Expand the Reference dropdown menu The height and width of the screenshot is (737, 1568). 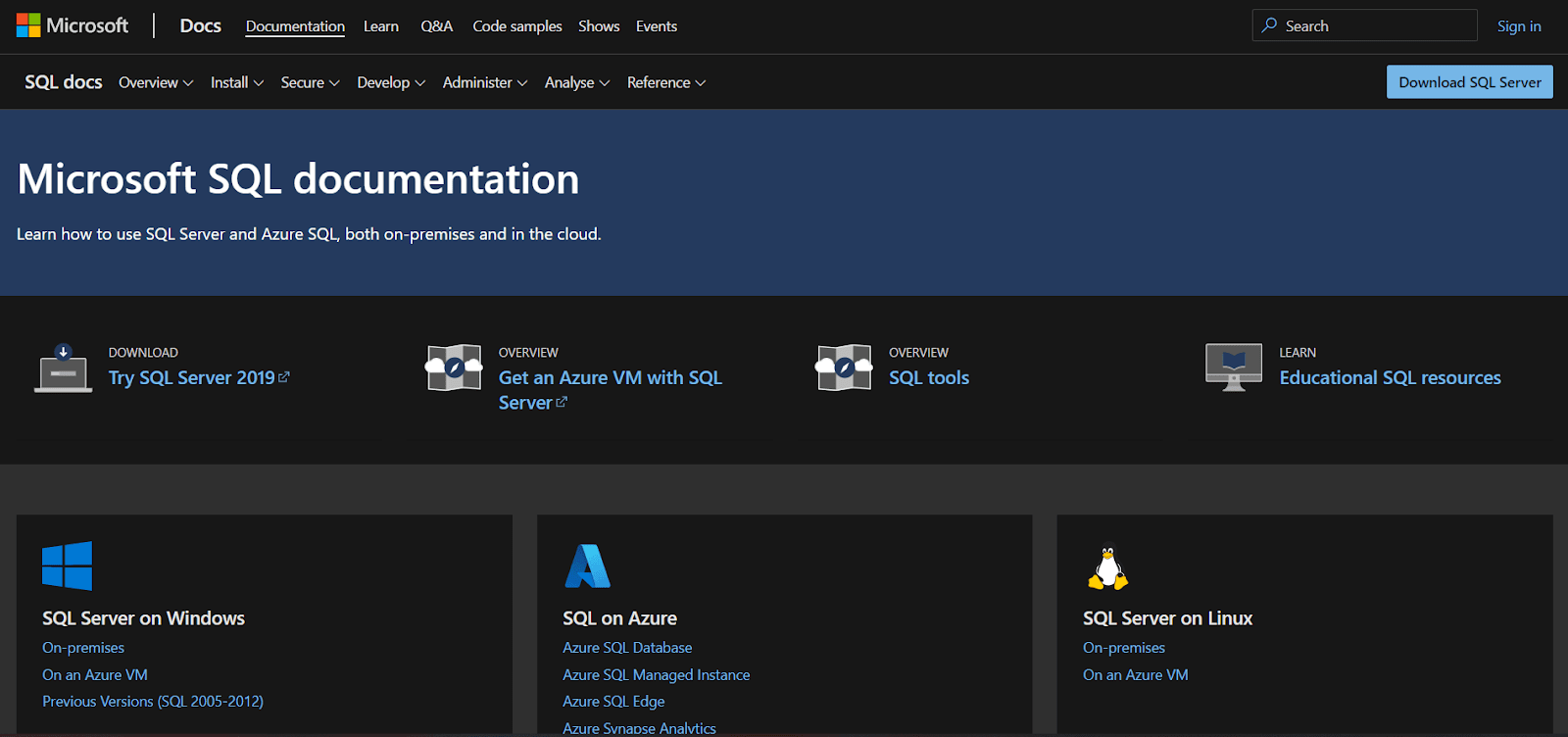(666, 82)
